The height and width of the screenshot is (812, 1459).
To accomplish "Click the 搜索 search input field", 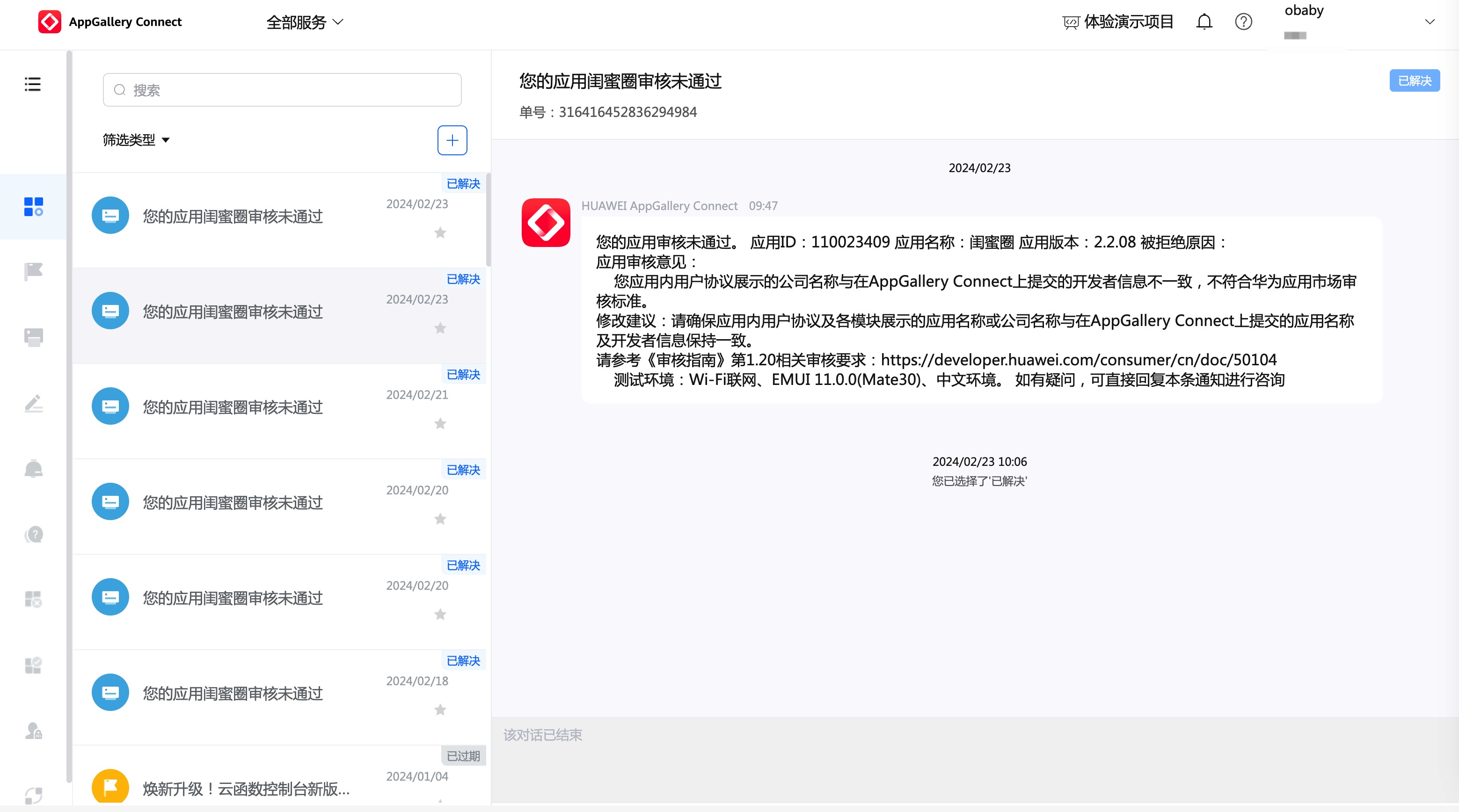I will (282, 89).
